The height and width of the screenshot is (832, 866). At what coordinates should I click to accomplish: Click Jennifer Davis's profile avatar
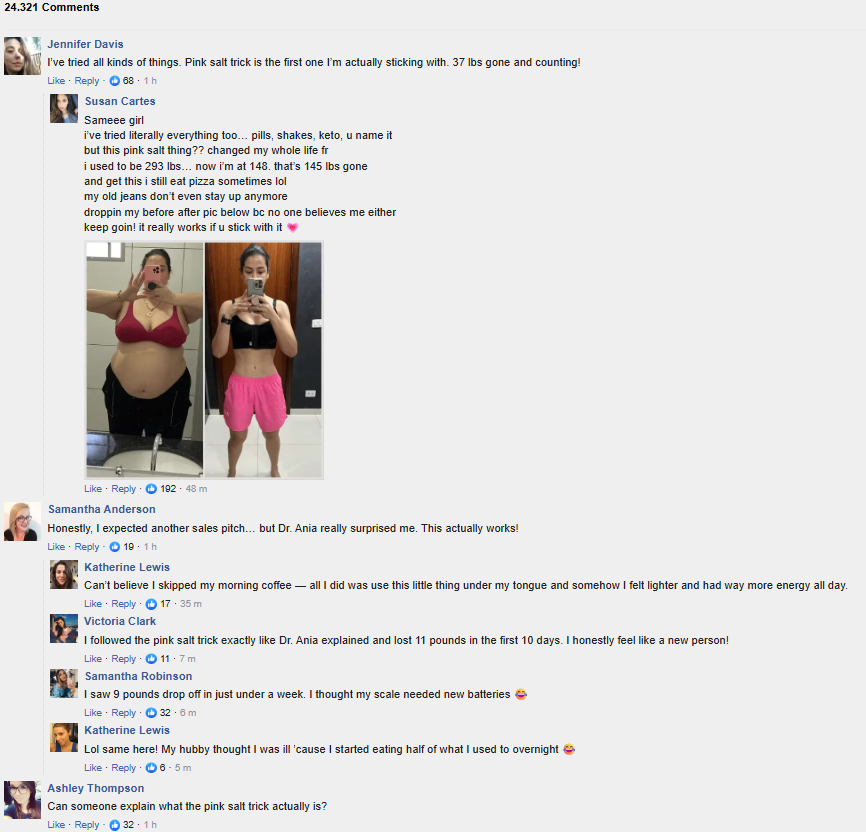pos(22,56)
